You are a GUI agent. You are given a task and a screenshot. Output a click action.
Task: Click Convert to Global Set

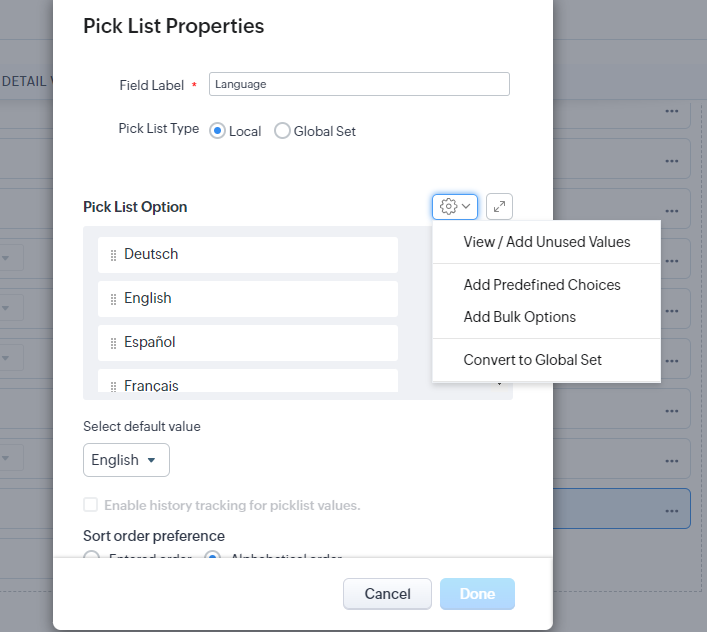pos(532,360)
